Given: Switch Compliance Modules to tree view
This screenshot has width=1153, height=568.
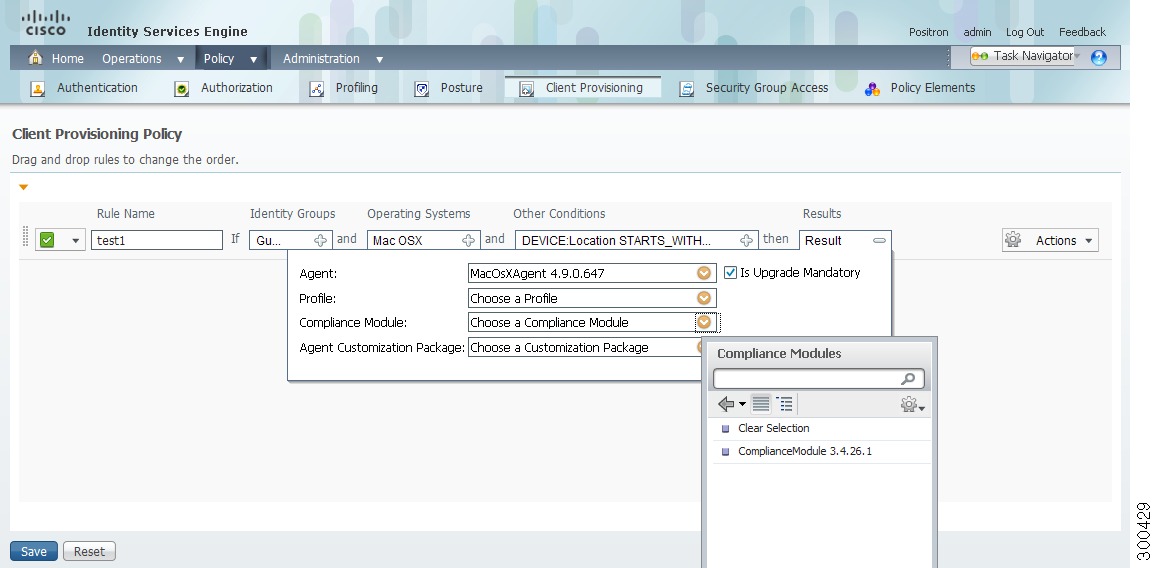Looking at the screenshot, I should [785, 404].
